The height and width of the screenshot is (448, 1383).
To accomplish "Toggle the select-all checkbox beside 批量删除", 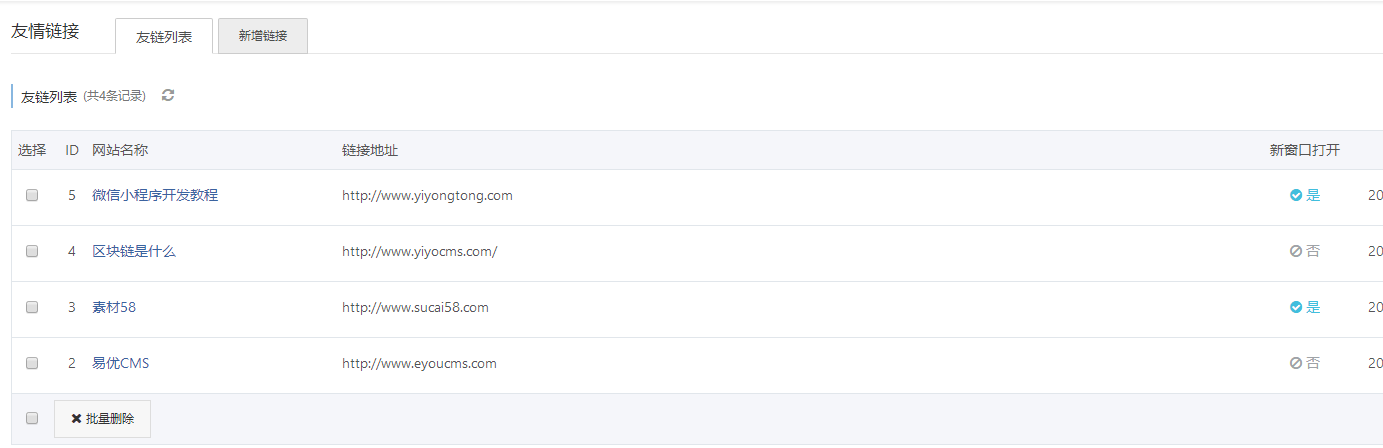I will [32, 418].
